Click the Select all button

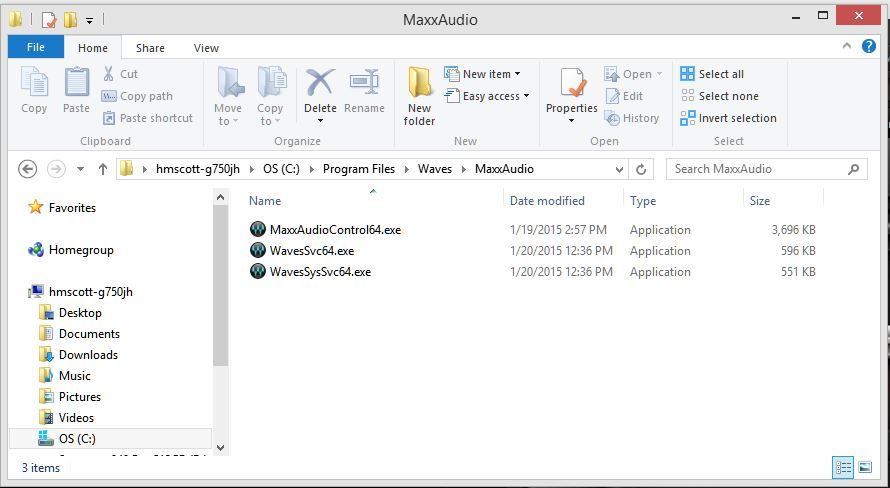[x=712, y=74]
